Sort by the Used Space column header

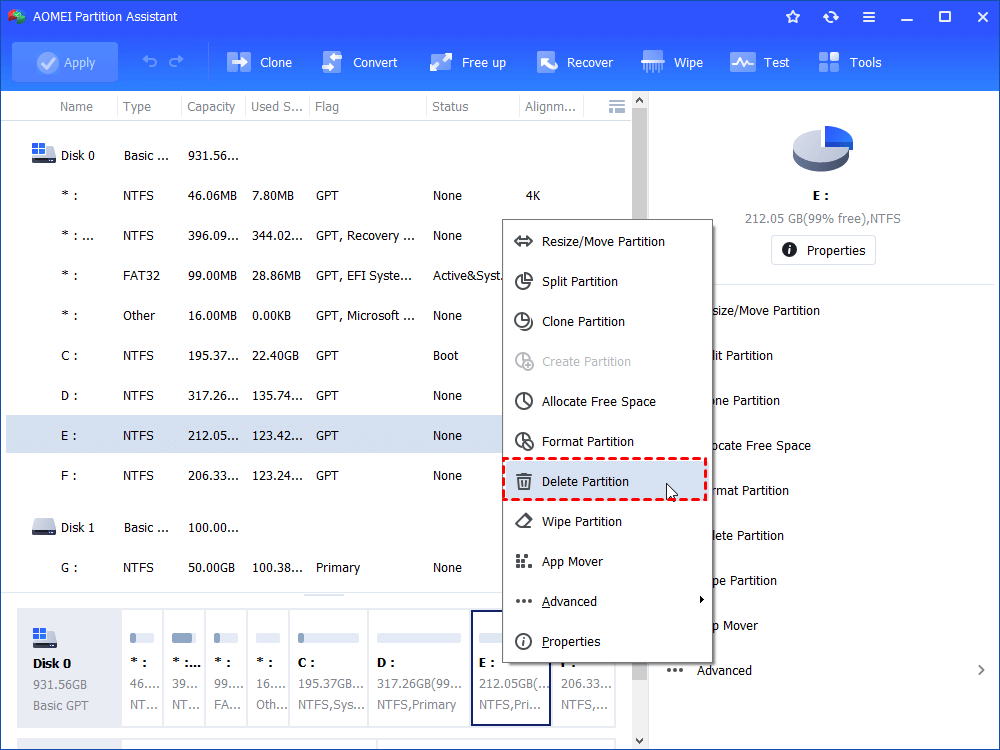[x=277, y=107]
